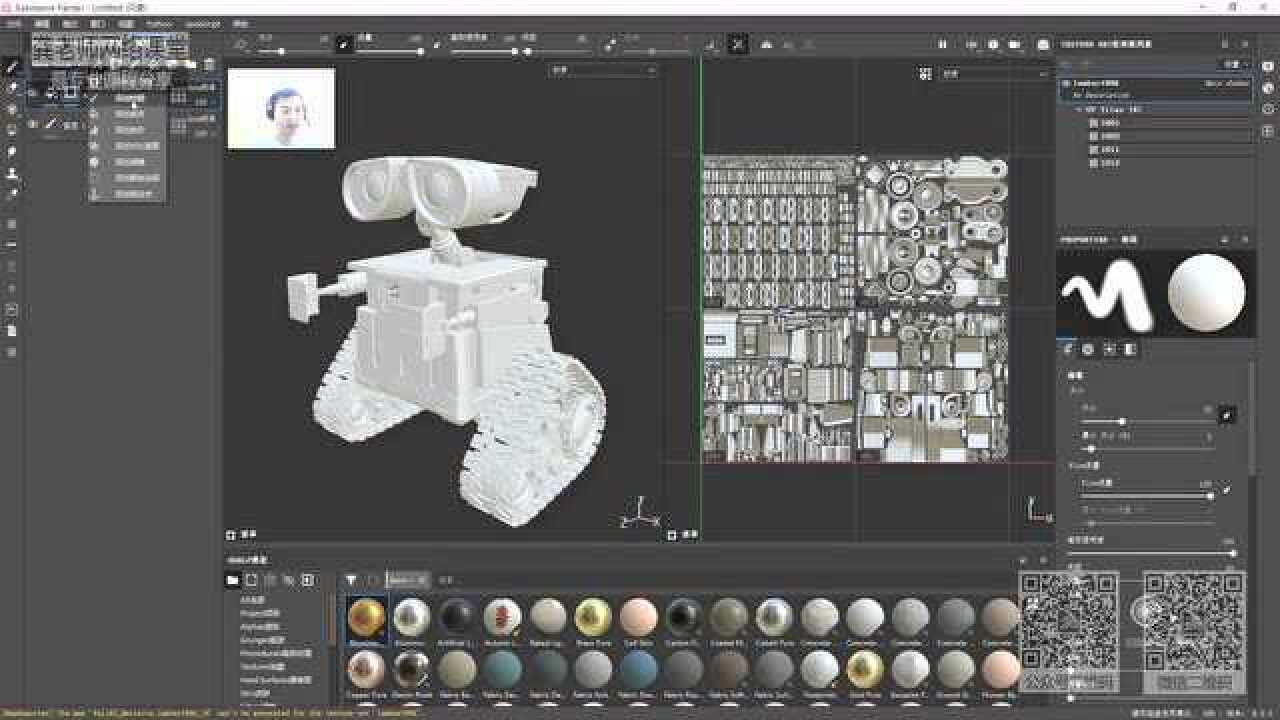The width and height of the screenshot is (1280, 720).
Task: Select the Projection tool in left toolbar
Action: [x=13, y=109]
